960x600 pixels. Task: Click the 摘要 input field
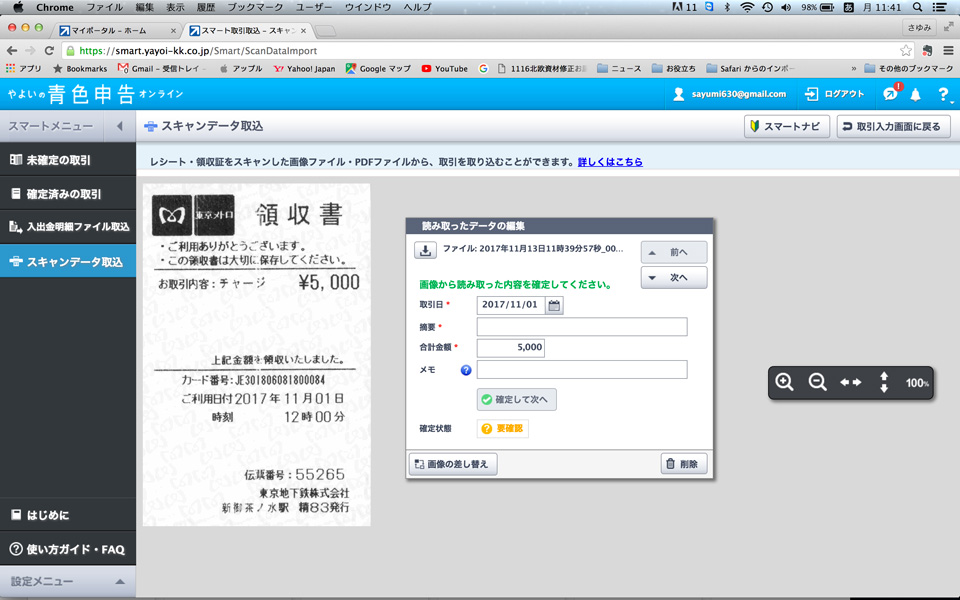point(582,327)
